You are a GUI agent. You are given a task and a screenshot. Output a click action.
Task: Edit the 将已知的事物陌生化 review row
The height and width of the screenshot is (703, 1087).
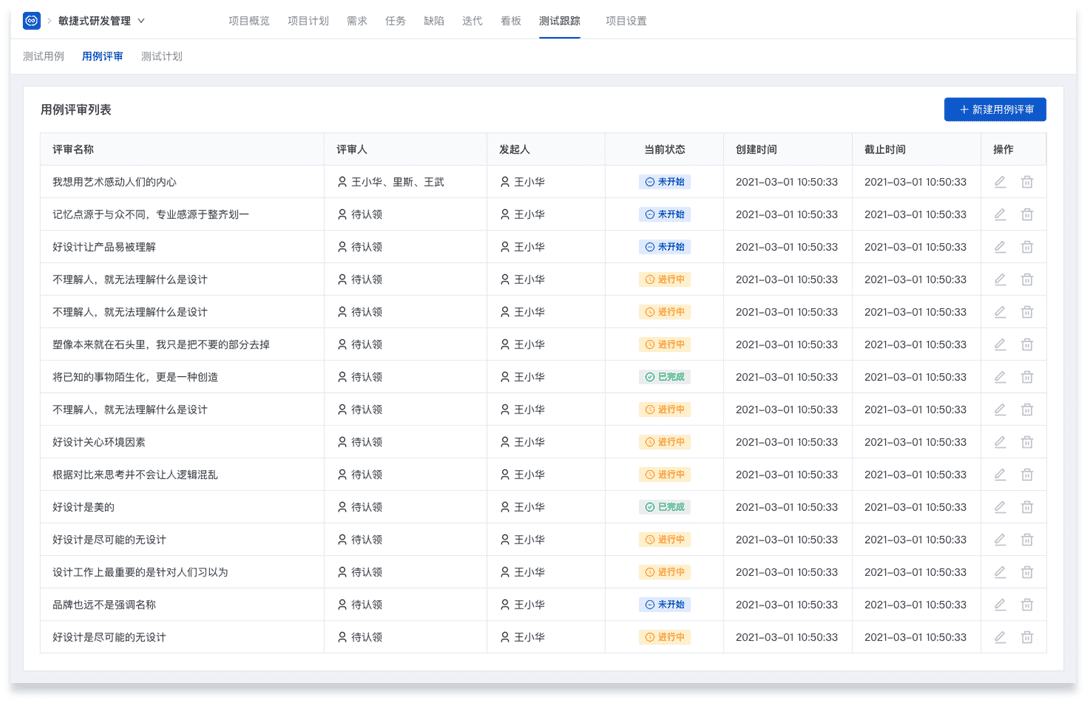coord(1000,377)
